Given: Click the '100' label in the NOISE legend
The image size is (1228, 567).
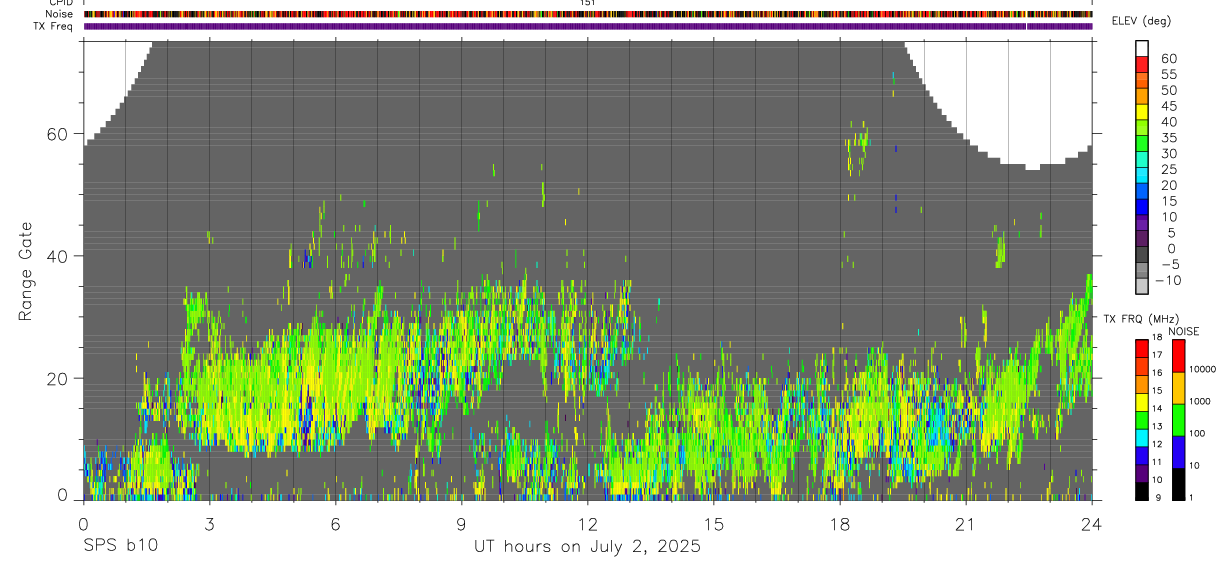Looking at the screenshot, I should pyautogui.click(x=1198, y=433).
